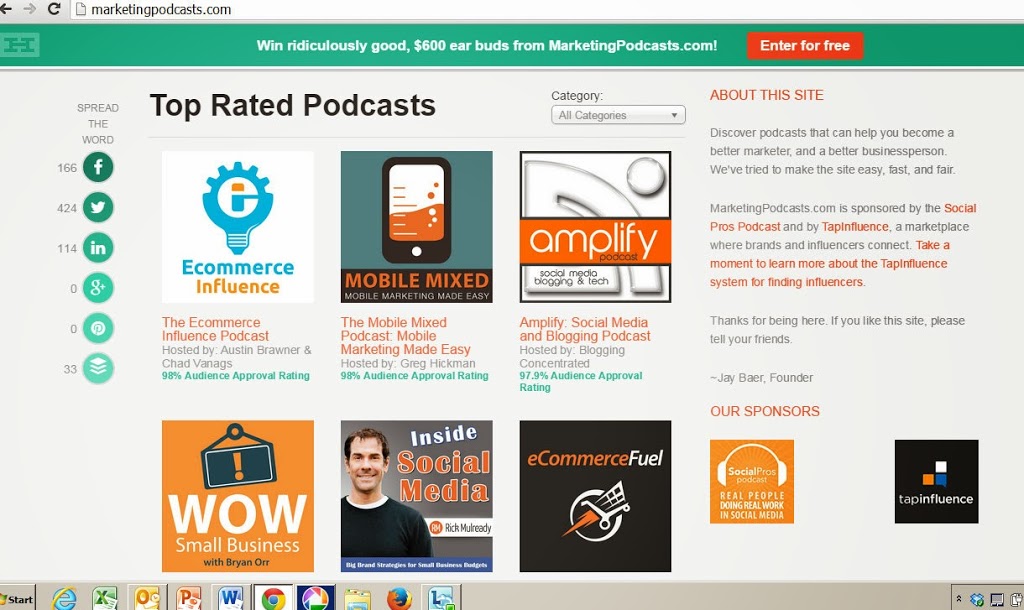The height and width of the screenshot is (610, 1024).
Task: Follow the Social Pros Podcast link
Action: pos(843,217)
